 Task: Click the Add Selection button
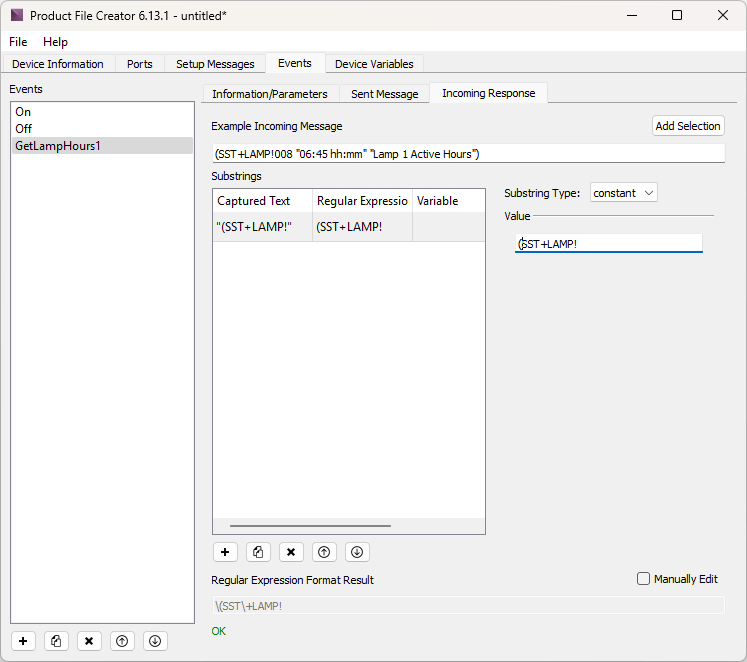[x=687, y=126]
